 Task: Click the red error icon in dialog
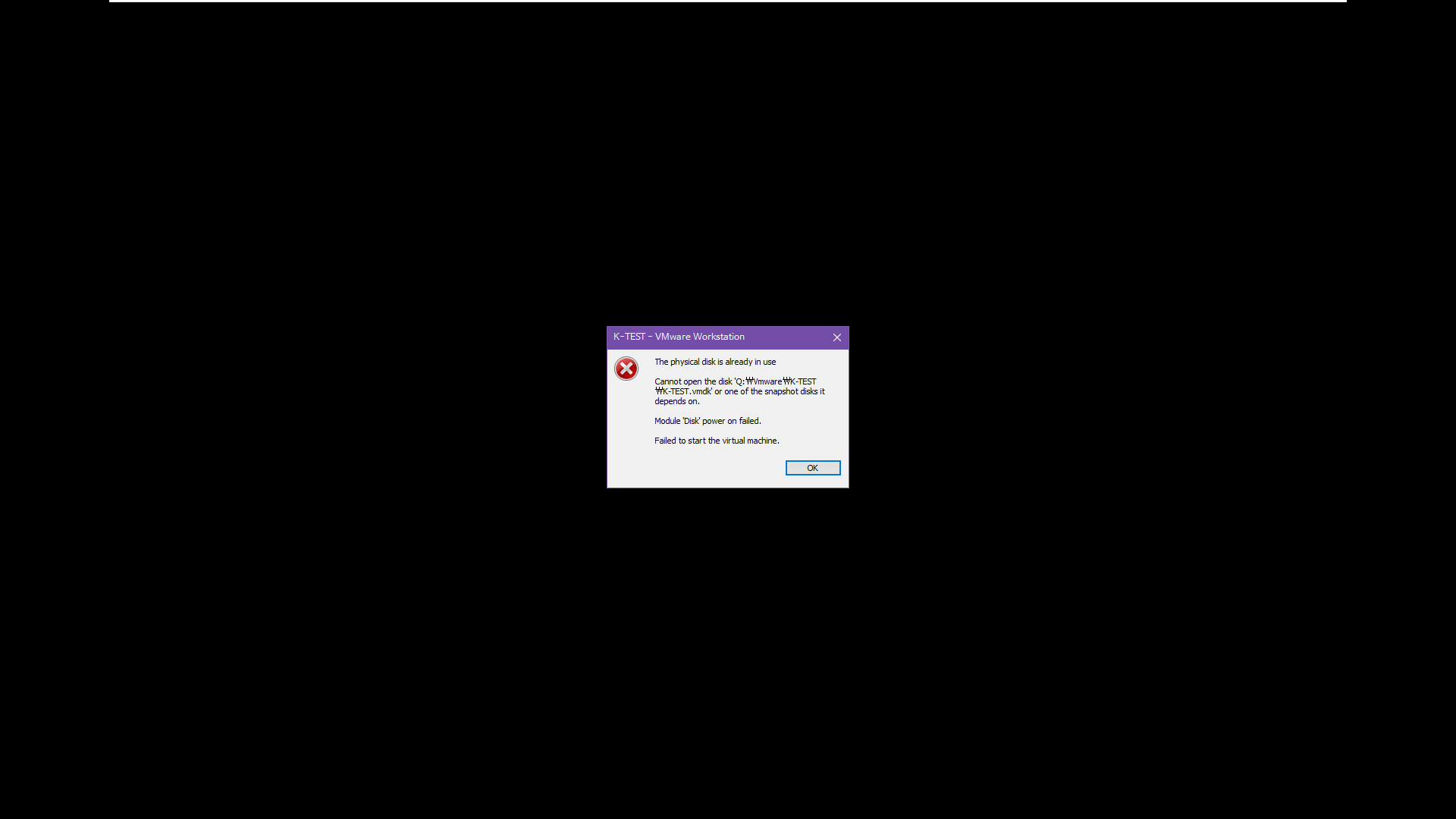(626, 368)
